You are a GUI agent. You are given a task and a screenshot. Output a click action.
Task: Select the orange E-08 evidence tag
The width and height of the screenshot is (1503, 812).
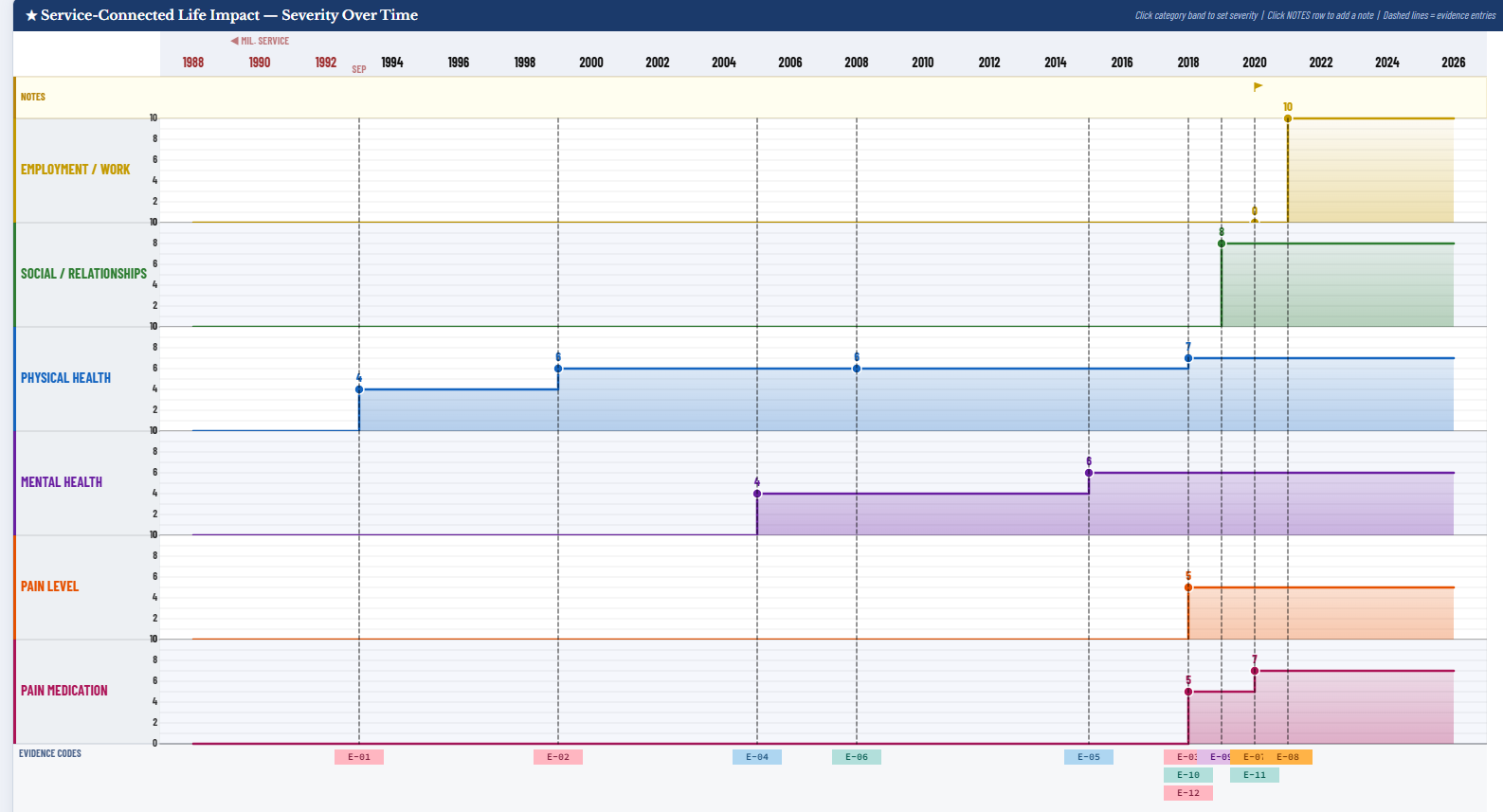point(1288,757)
